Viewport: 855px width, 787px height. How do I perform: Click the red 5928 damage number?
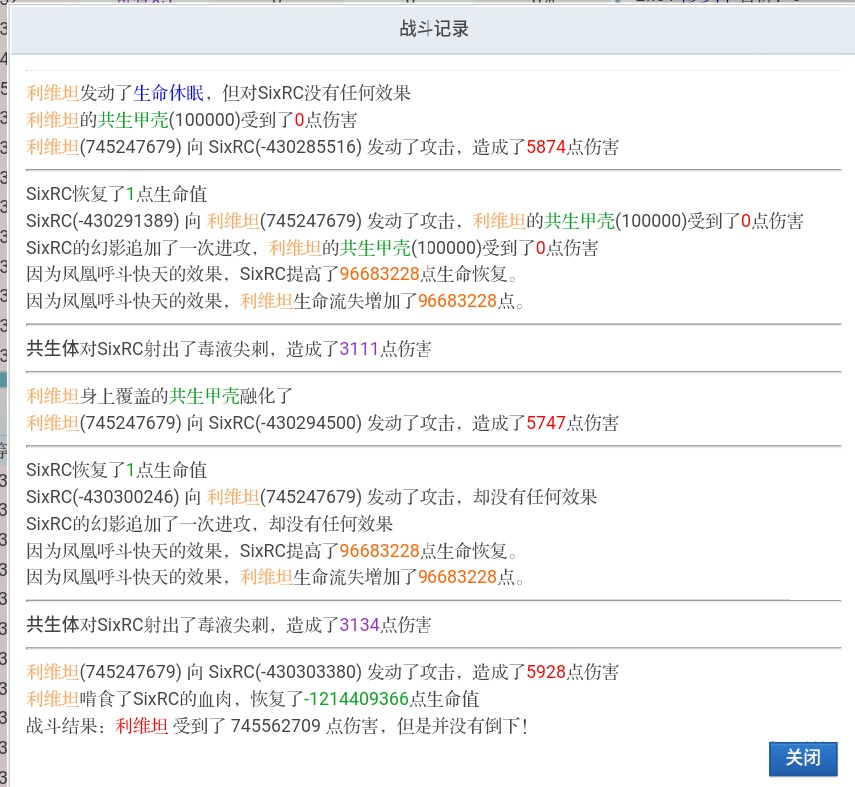pos(546,672)
